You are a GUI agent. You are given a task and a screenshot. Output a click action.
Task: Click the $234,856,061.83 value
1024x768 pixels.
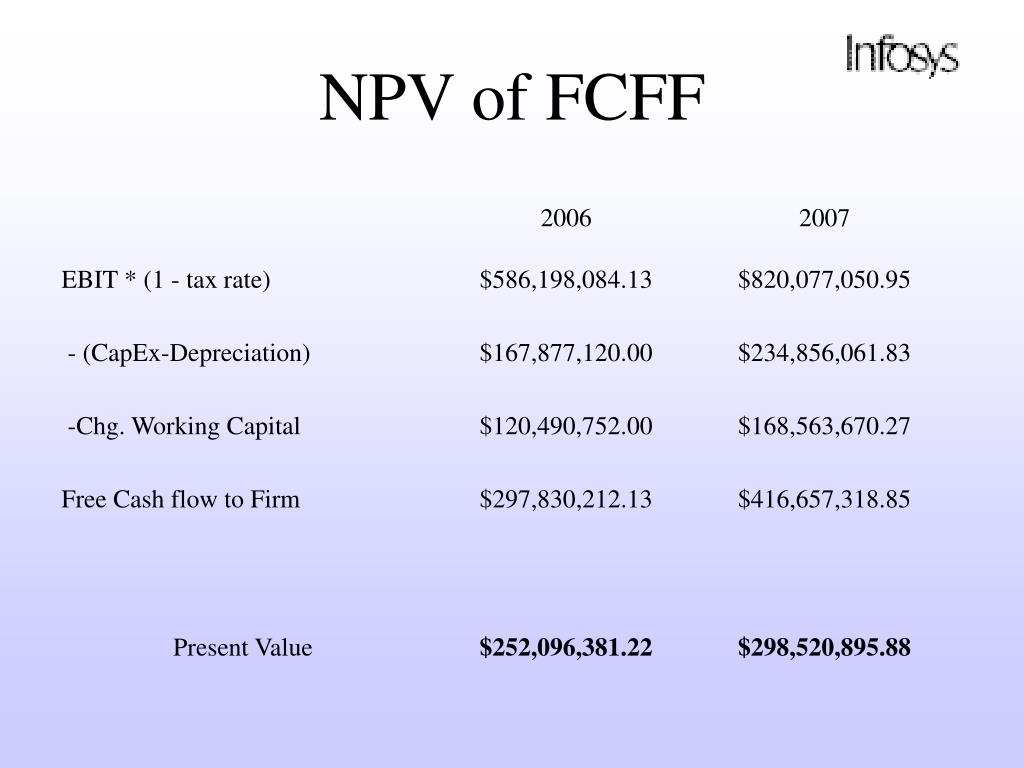tap(824, 353)
